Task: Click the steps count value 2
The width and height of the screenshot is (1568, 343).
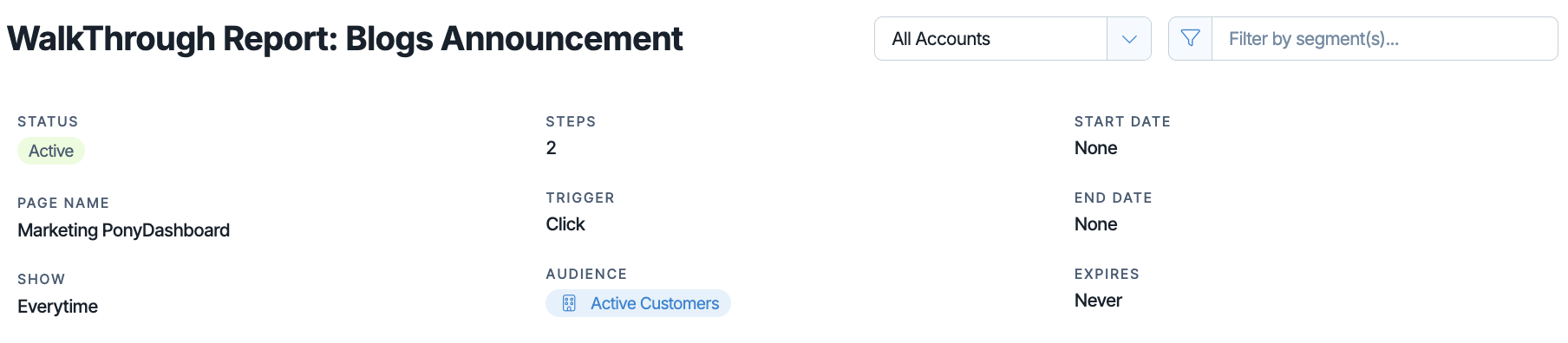Action: coord(551,148)
